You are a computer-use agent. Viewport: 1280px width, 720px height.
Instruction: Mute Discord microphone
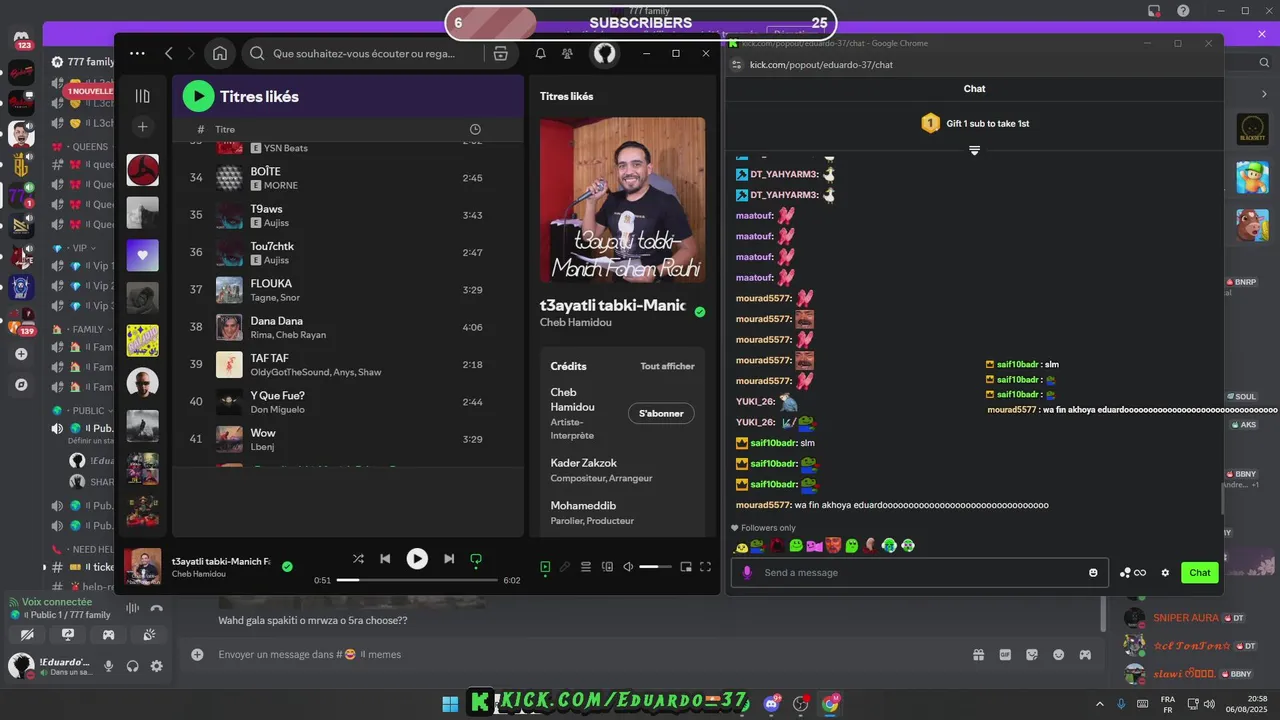coord(109,666)
